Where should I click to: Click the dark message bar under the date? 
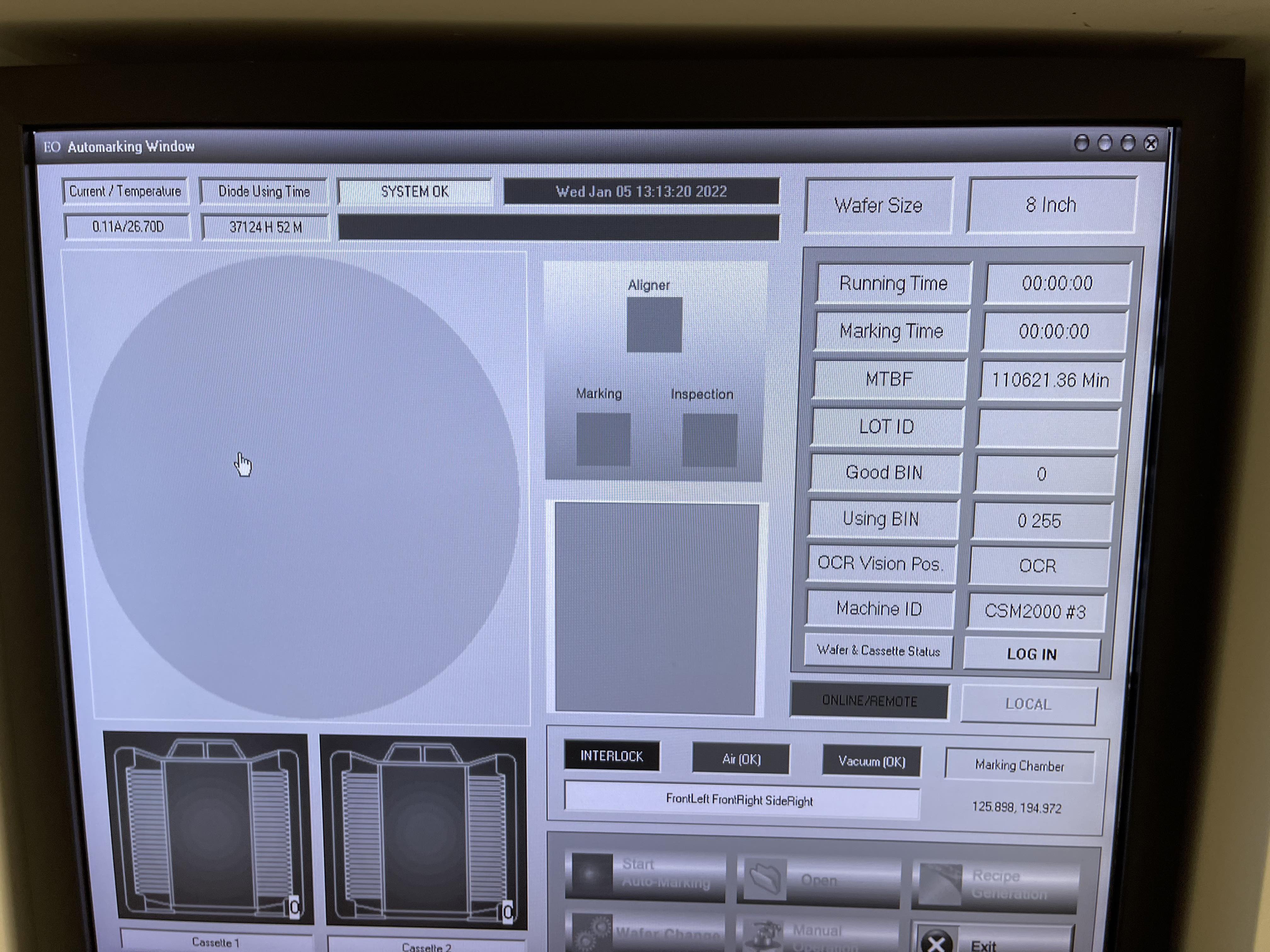click(559, 227)
